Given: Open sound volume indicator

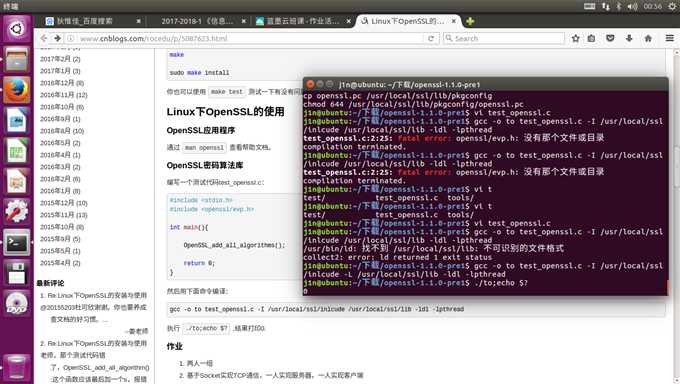Looking at the screenshot, I should click(632, 6).
